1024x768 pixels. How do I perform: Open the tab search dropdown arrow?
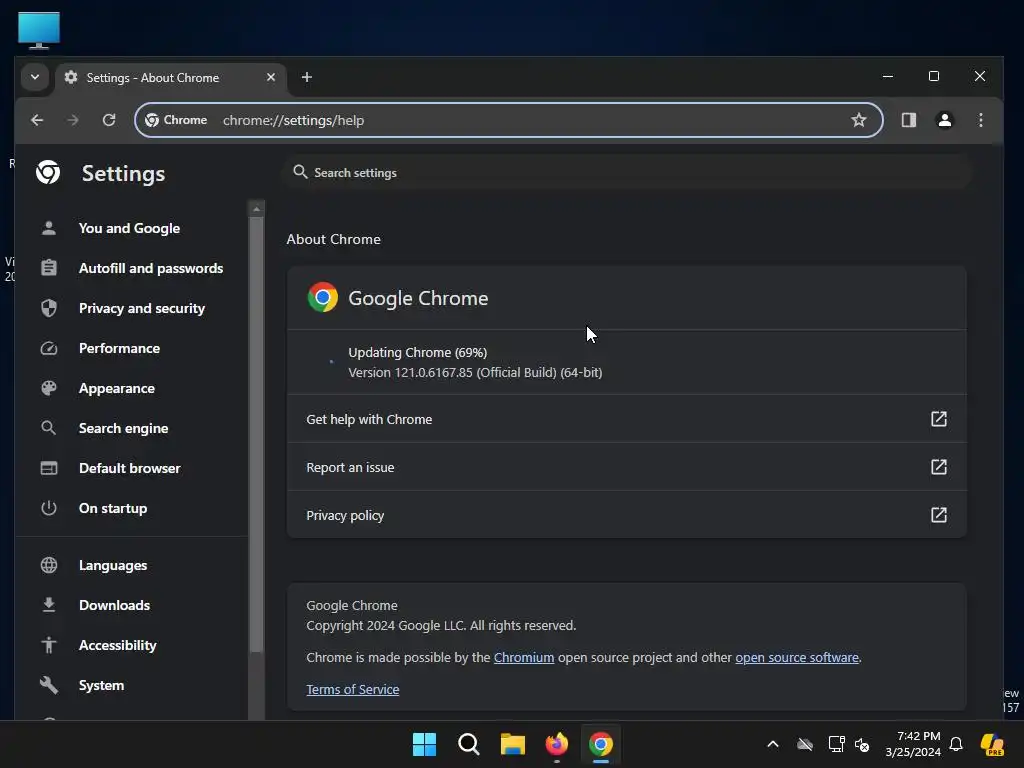point(35,77)
